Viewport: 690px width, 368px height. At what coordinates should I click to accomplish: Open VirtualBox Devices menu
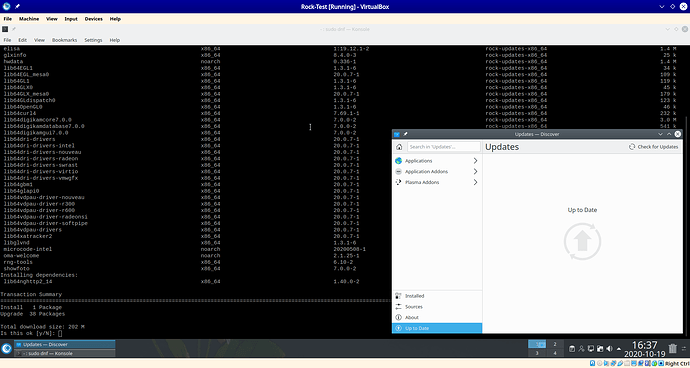coord(93,19)
